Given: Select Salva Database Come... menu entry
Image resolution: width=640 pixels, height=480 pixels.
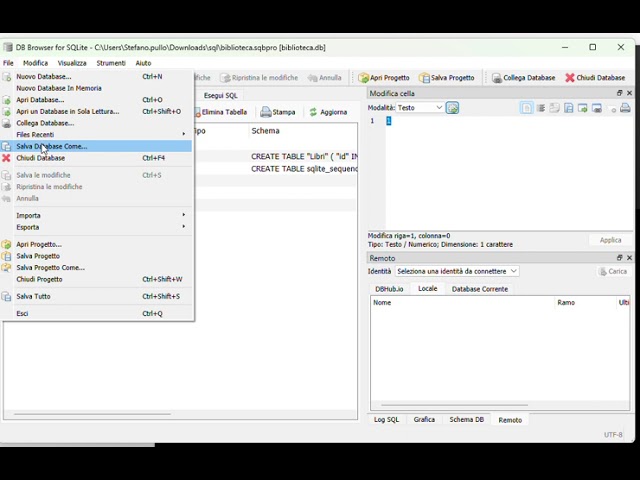Looking at the screenshot, I should click(x=96, y=146).
